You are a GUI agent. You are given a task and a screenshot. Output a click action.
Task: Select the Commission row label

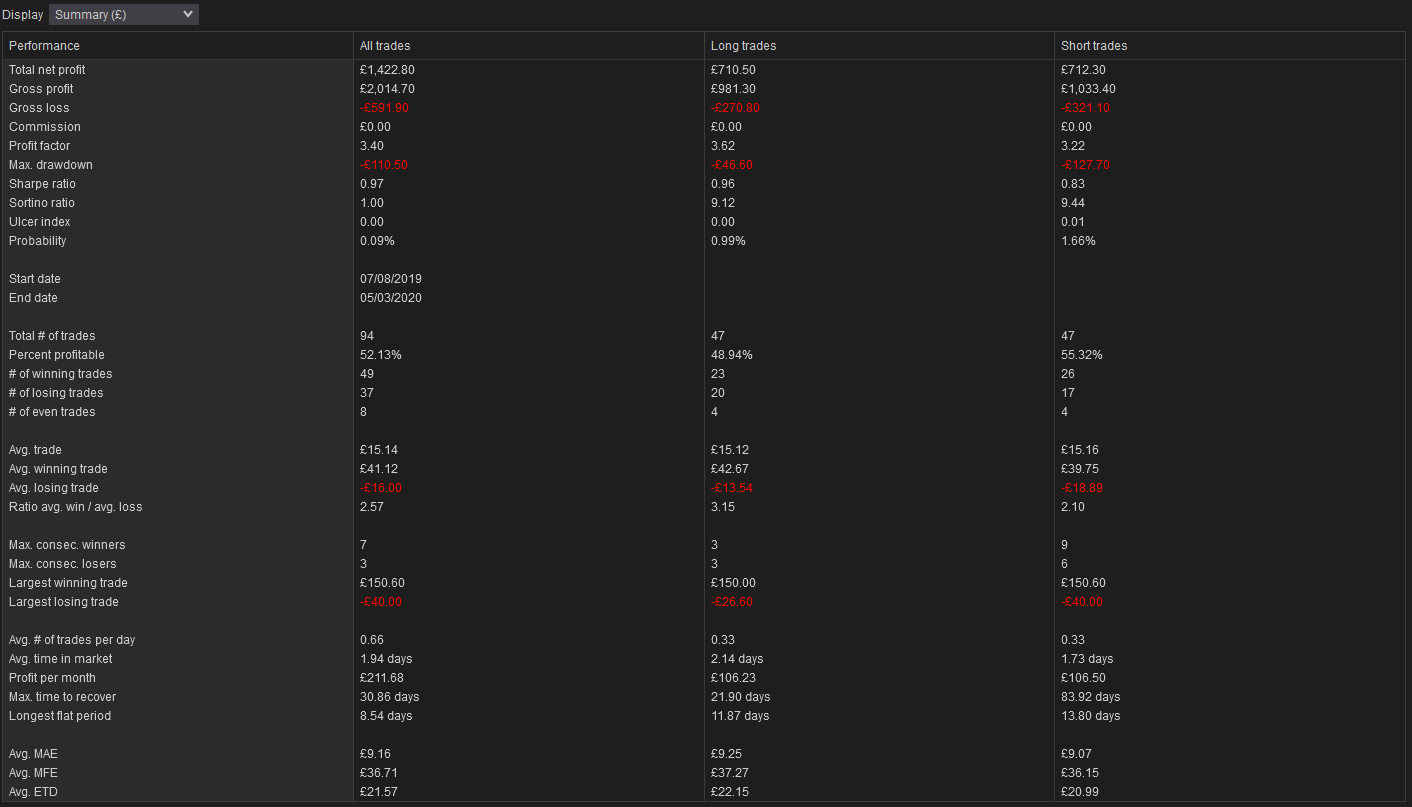[x=45, y=127]
